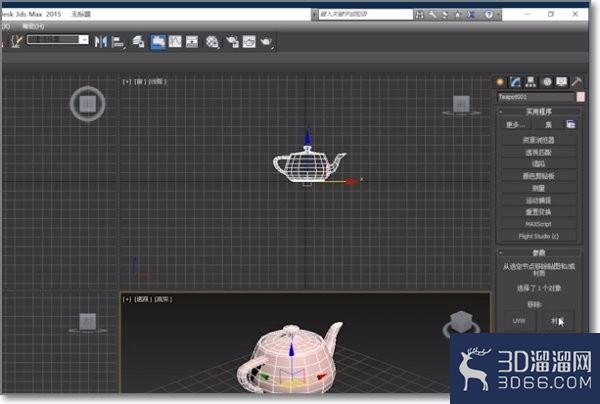Viewport: 600px width, 404px height.
Task: Open the MAXScript utility button
Action: [x=539, y=224]
